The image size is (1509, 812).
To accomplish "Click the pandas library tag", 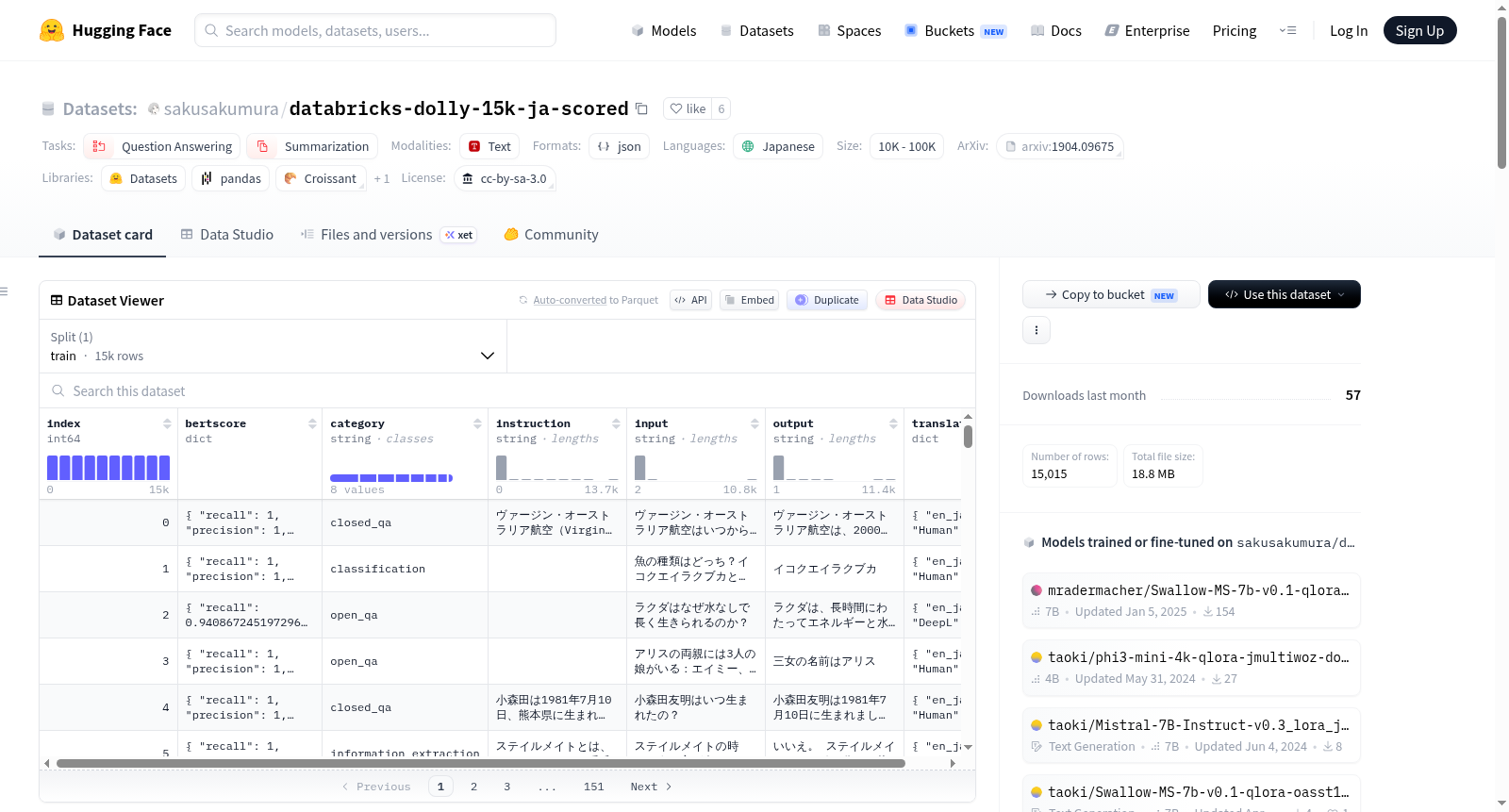I will tap(231, 178).
